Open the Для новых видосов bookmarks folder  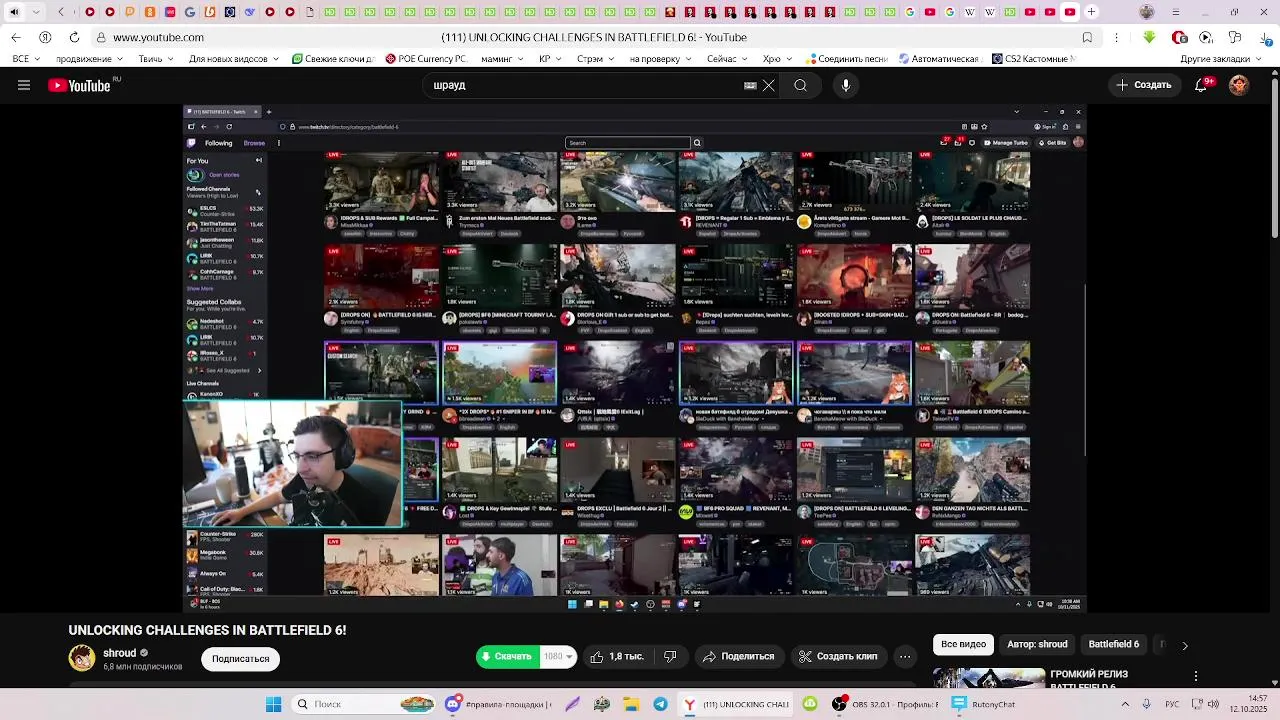pyautogui.click(x=232, y=59)
